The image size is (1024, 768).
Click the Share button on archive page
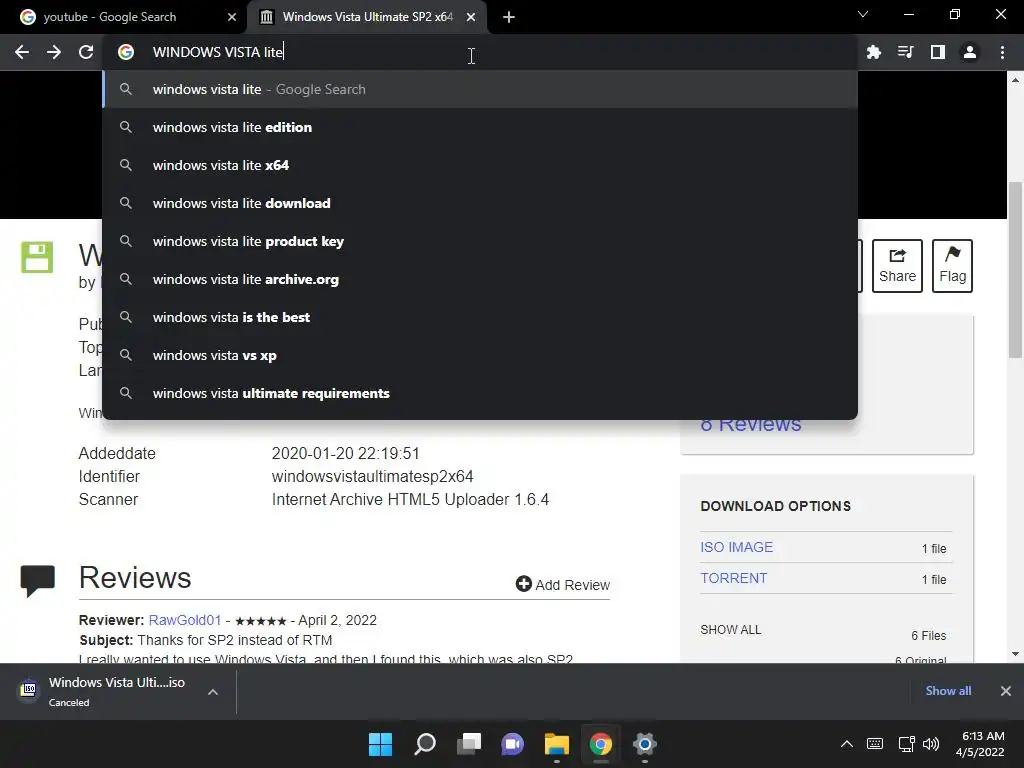coord(897,266)
